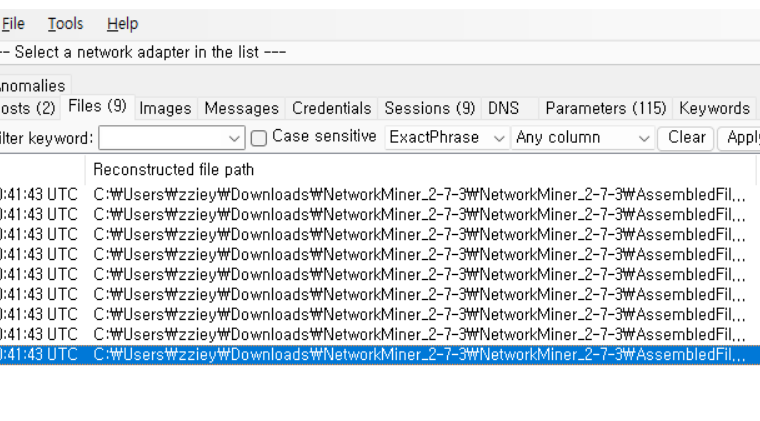The image size is (760, 421).
Task: Click the Clear filter button
Action: pos(686,138)
